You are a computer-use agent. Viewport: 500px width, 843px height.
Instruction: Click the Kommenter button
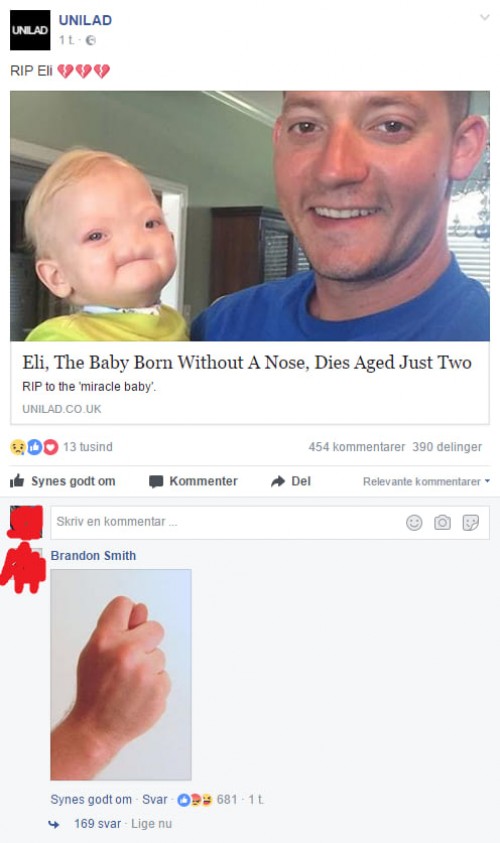[194, 481]
